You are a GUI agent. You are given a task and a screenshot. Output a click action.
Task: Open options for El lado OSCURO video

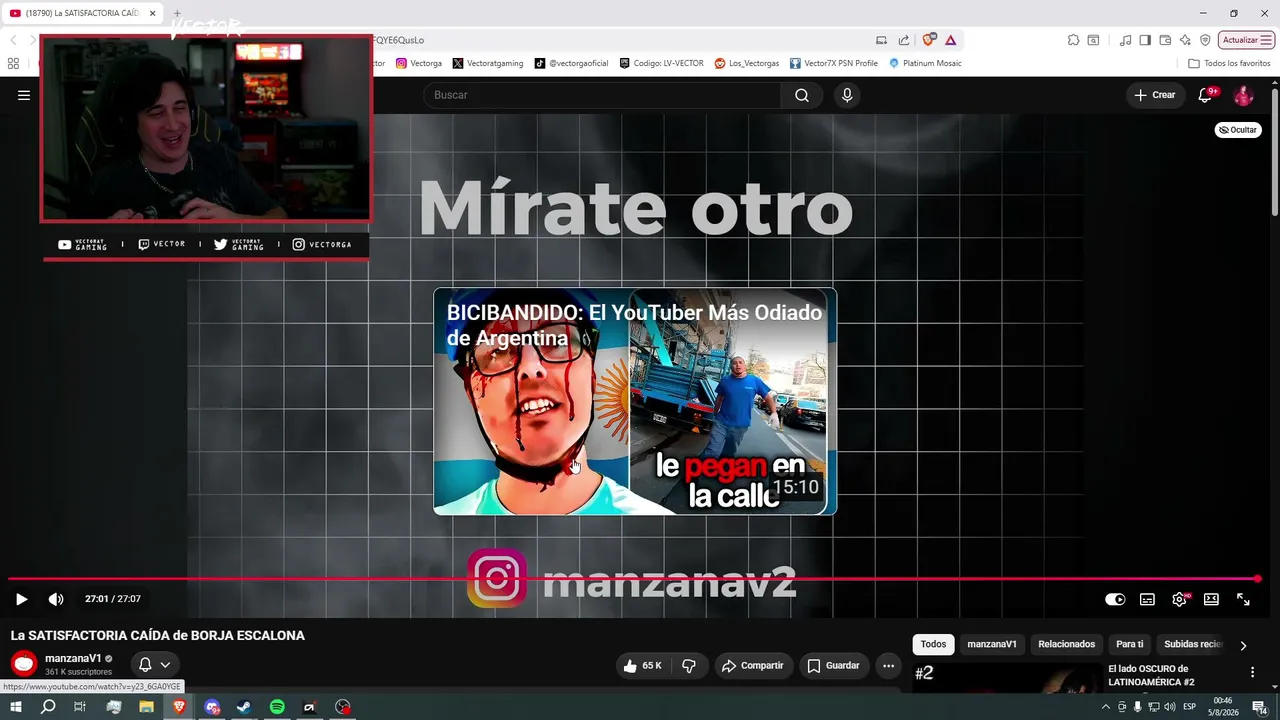(1252, 672)
